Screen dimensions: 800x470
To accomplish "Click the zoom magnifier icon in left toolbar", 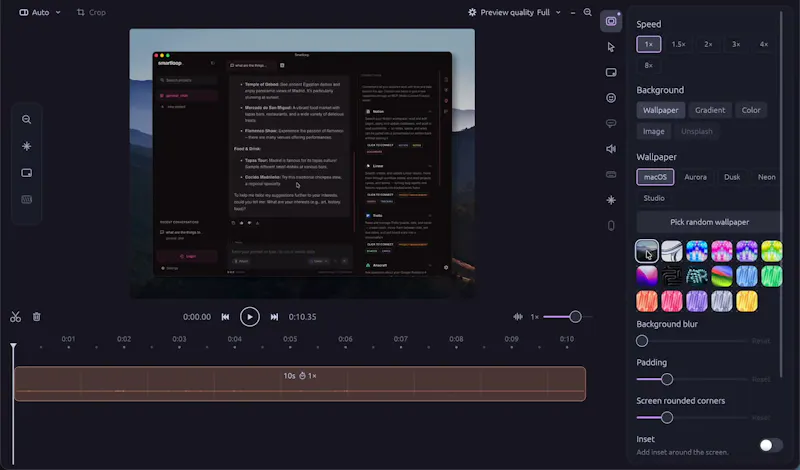I will 27,119.
